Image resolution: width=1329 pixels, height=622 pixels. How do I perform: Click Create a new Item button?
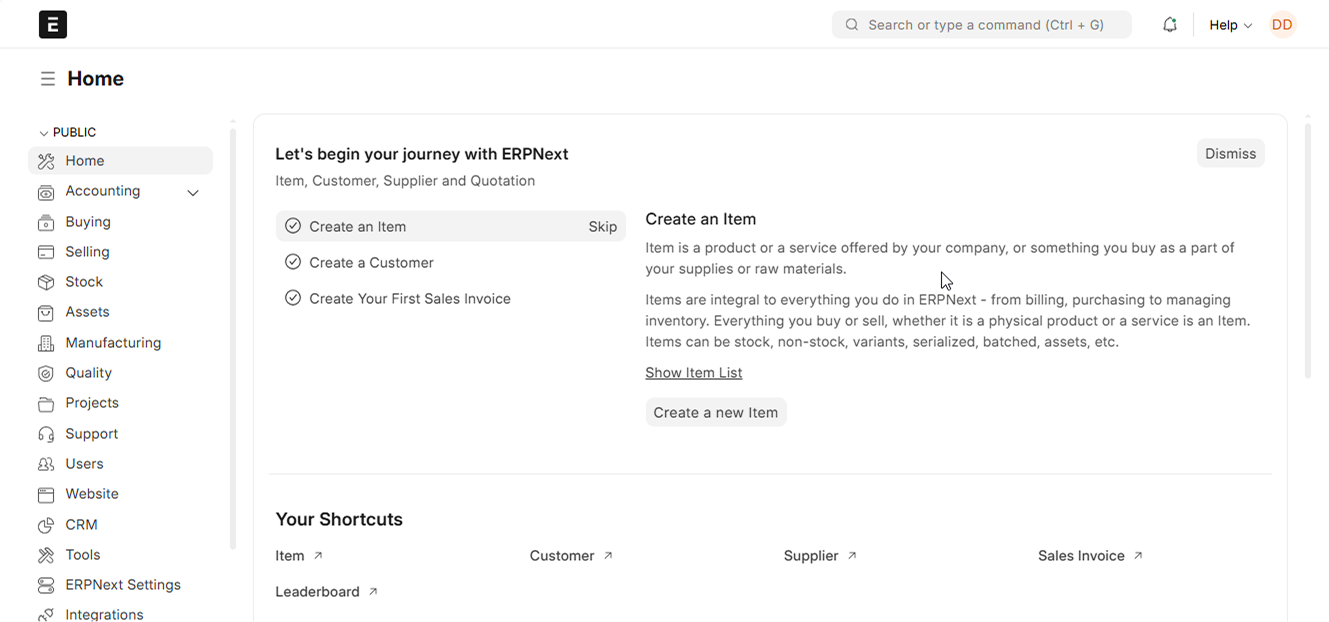click(716, 412)
